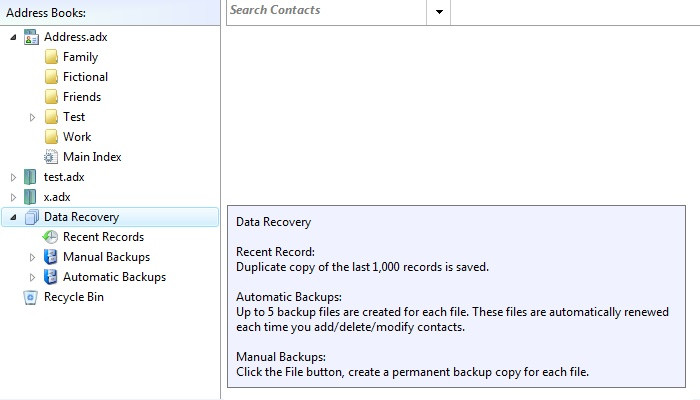
Task: Expand the Manual Backups node
Action: (x=32, y=257)
